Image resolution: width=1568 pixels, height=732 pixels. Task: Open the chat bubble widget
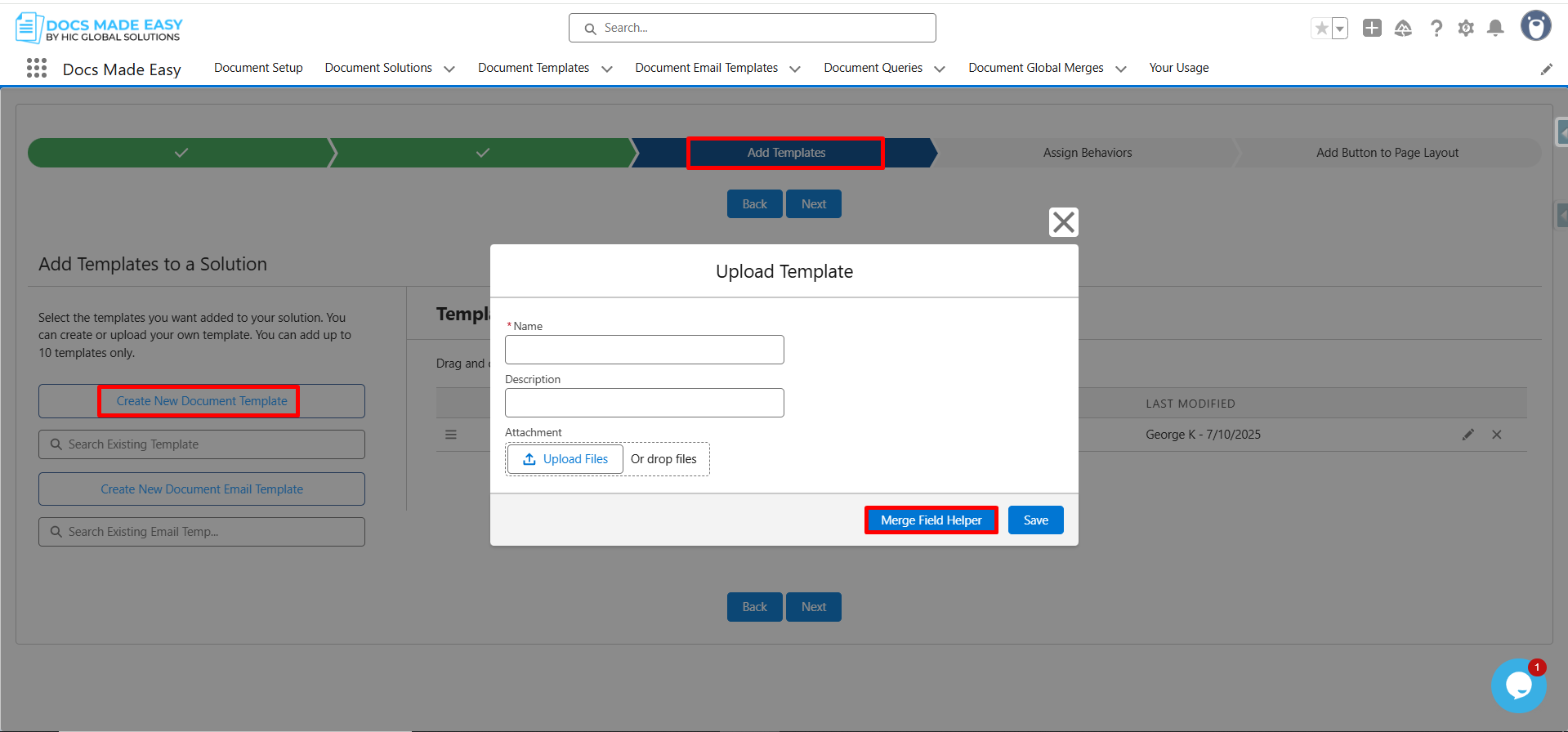tap(1518, 685)
